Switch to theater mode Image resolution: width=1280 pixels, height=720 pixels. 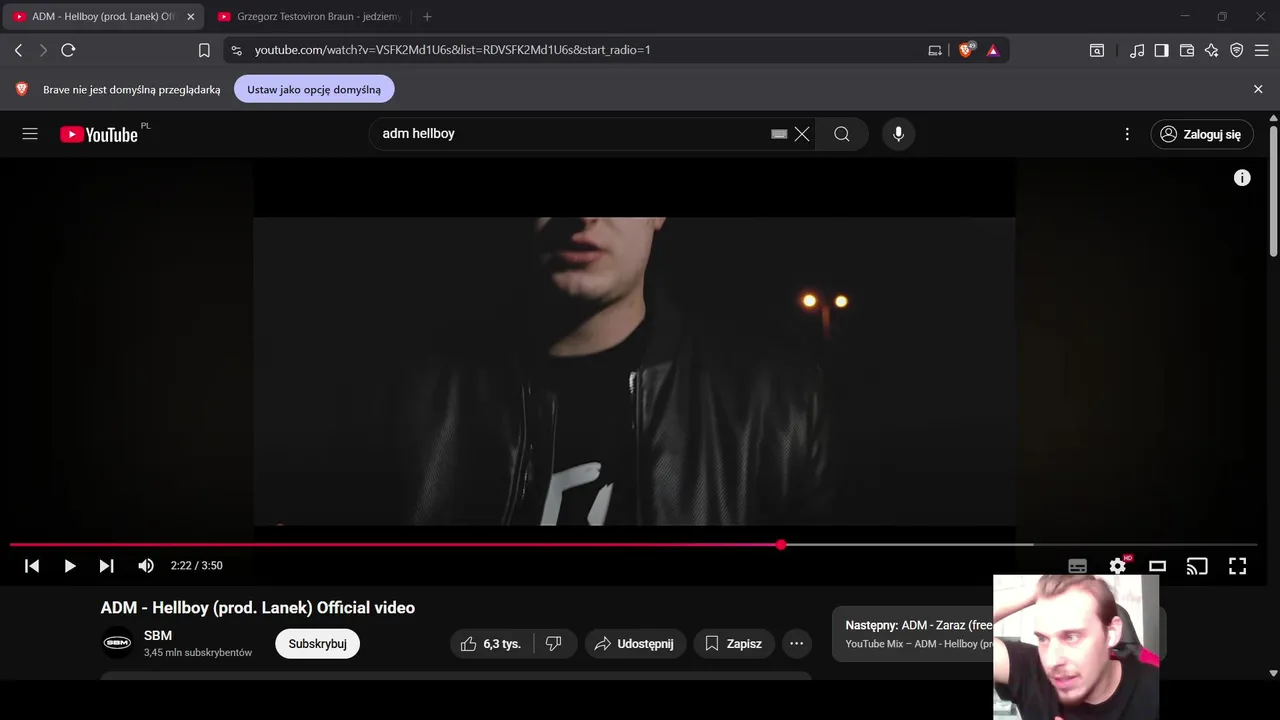[x=1157, y=566]
